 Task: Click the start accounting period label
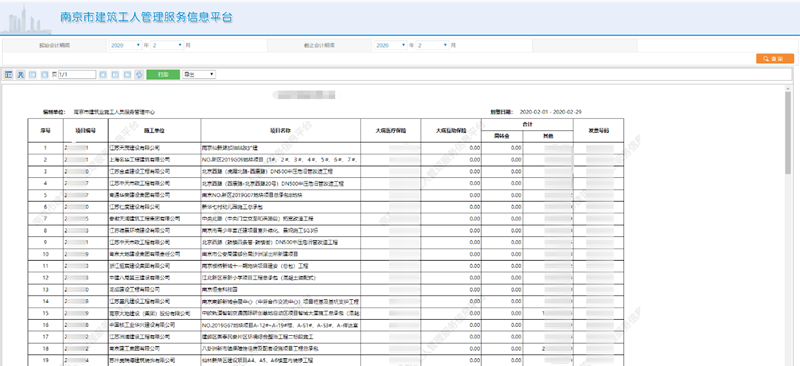(55, 45)
